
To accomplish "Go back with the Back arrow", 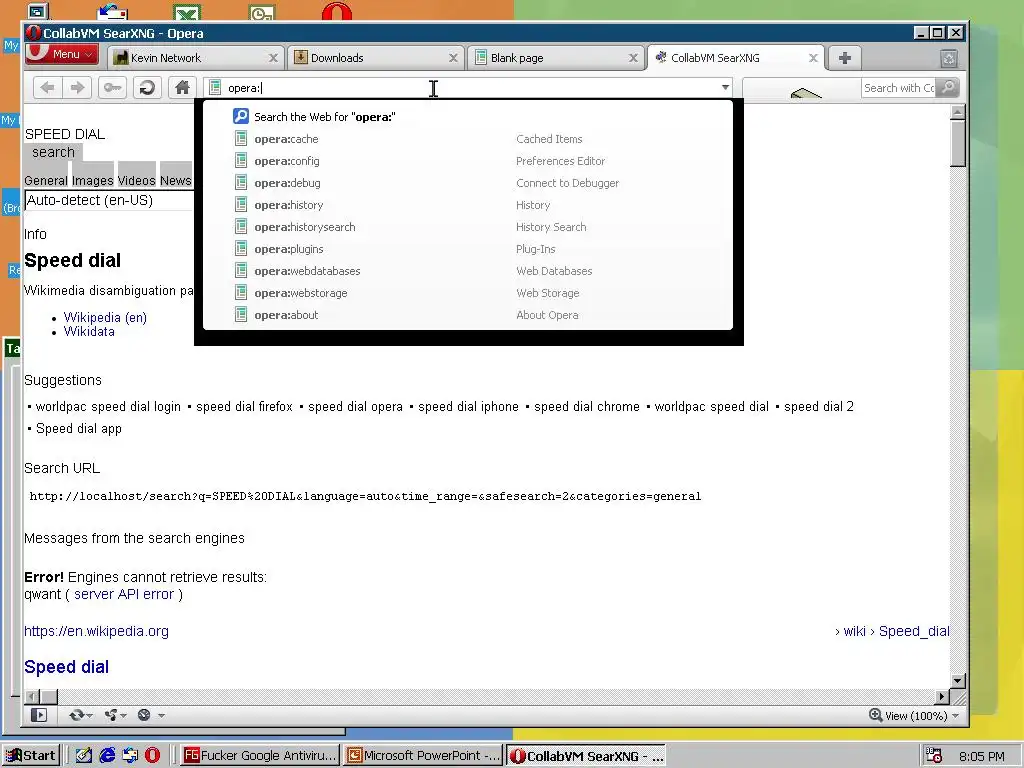I will tap(47, 88).
